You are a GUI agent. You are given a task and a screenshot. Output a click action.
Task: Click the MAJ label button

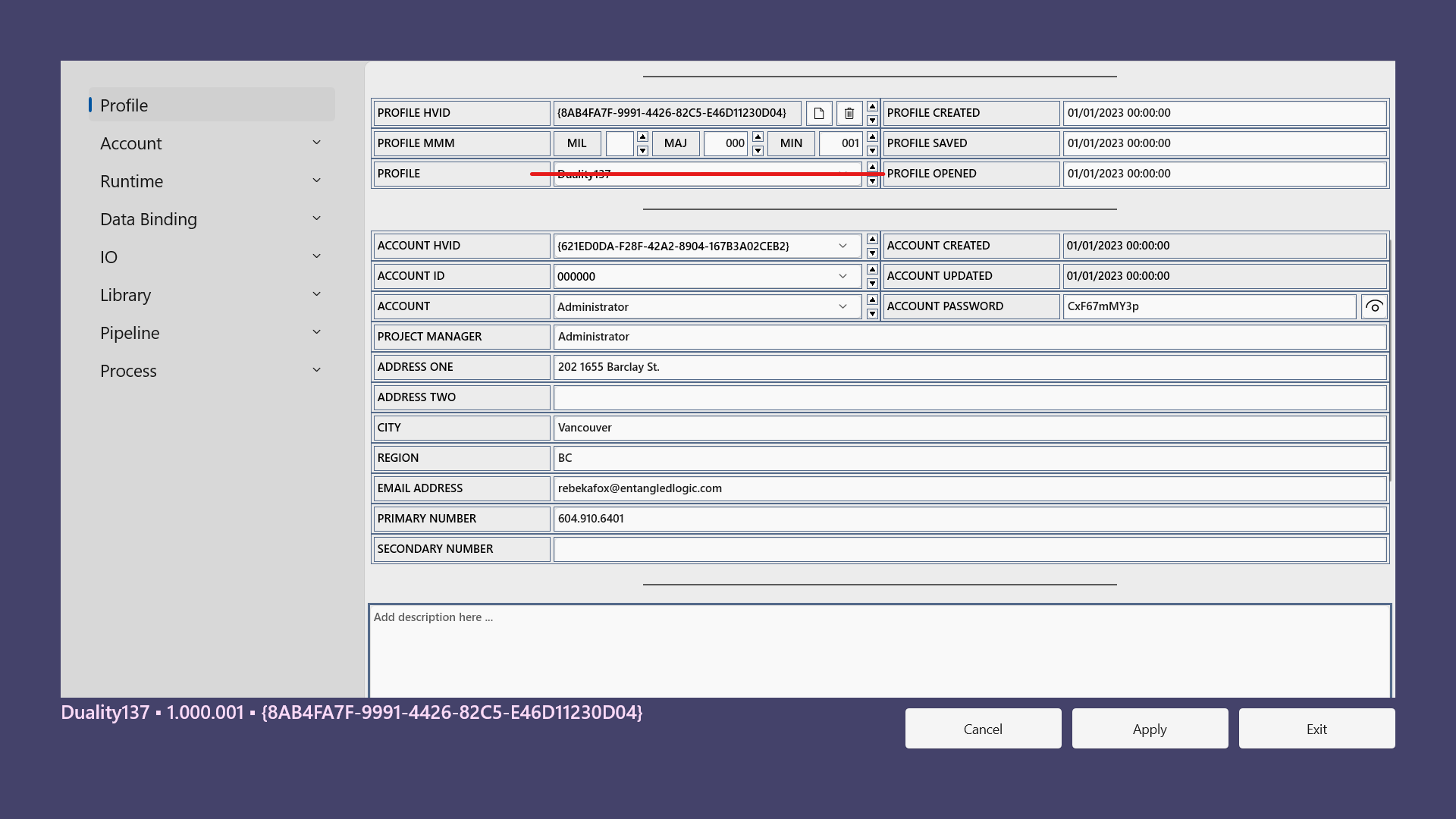tap(676, 143)
